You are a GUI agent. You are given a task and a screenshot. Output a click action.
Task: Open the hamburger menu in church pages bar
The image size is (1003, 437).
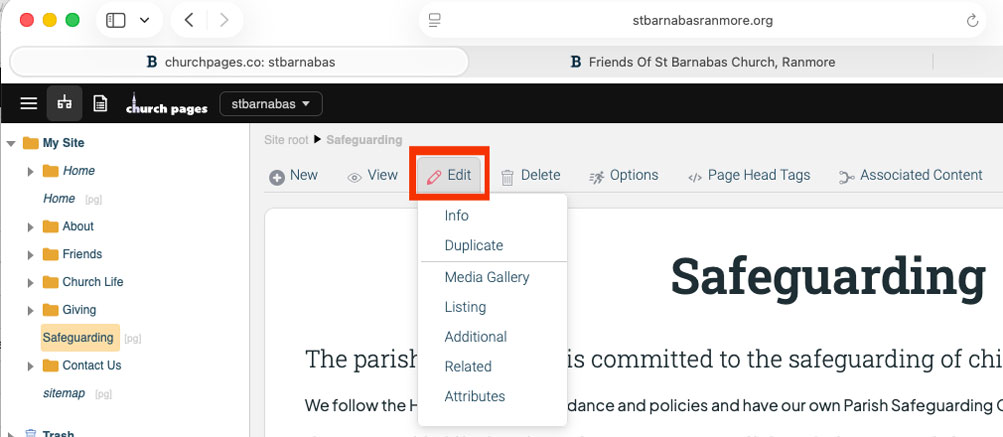click(29, 104)
